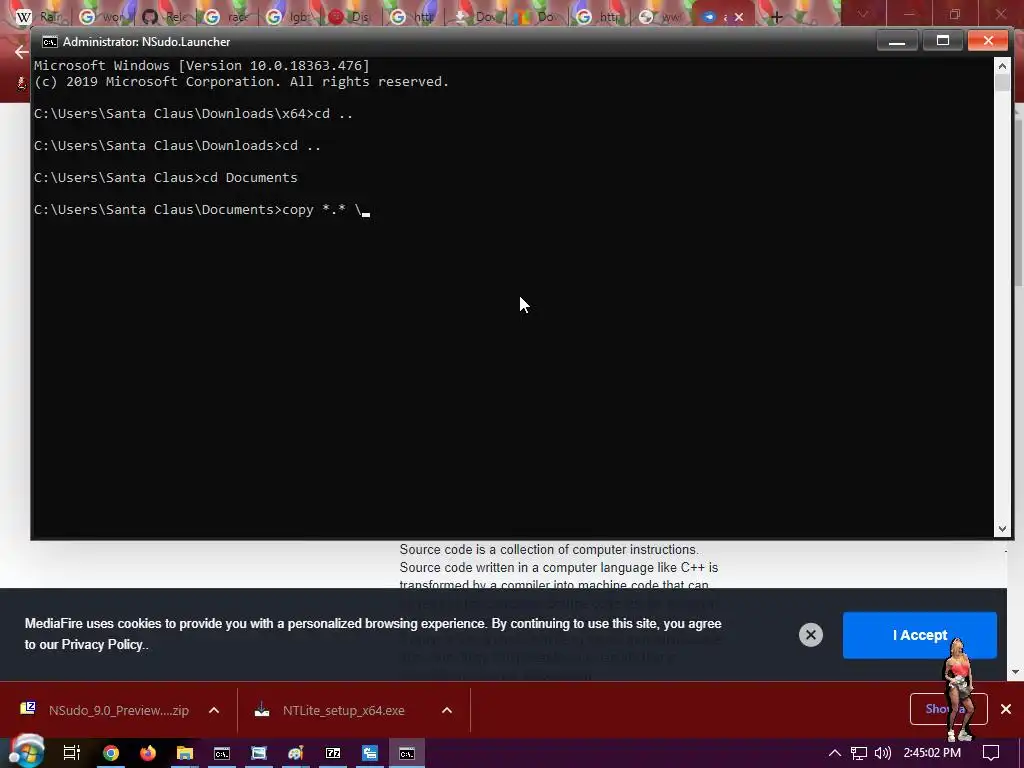Open the Action Center notifications icon
This screenshot has height=768, width=1024.
click(x=991, y=753)
